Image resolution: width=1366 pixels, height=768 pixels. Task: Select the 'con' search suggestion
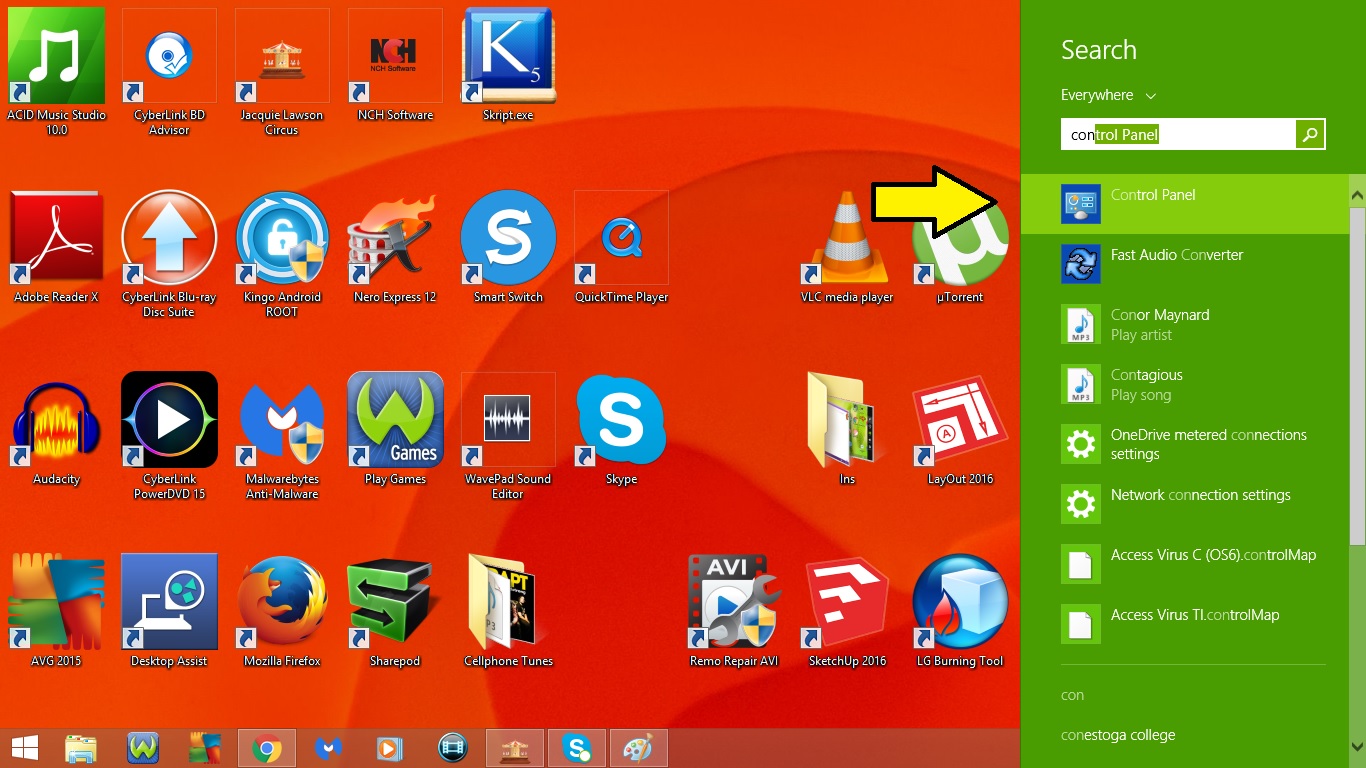pos(1072,695)
